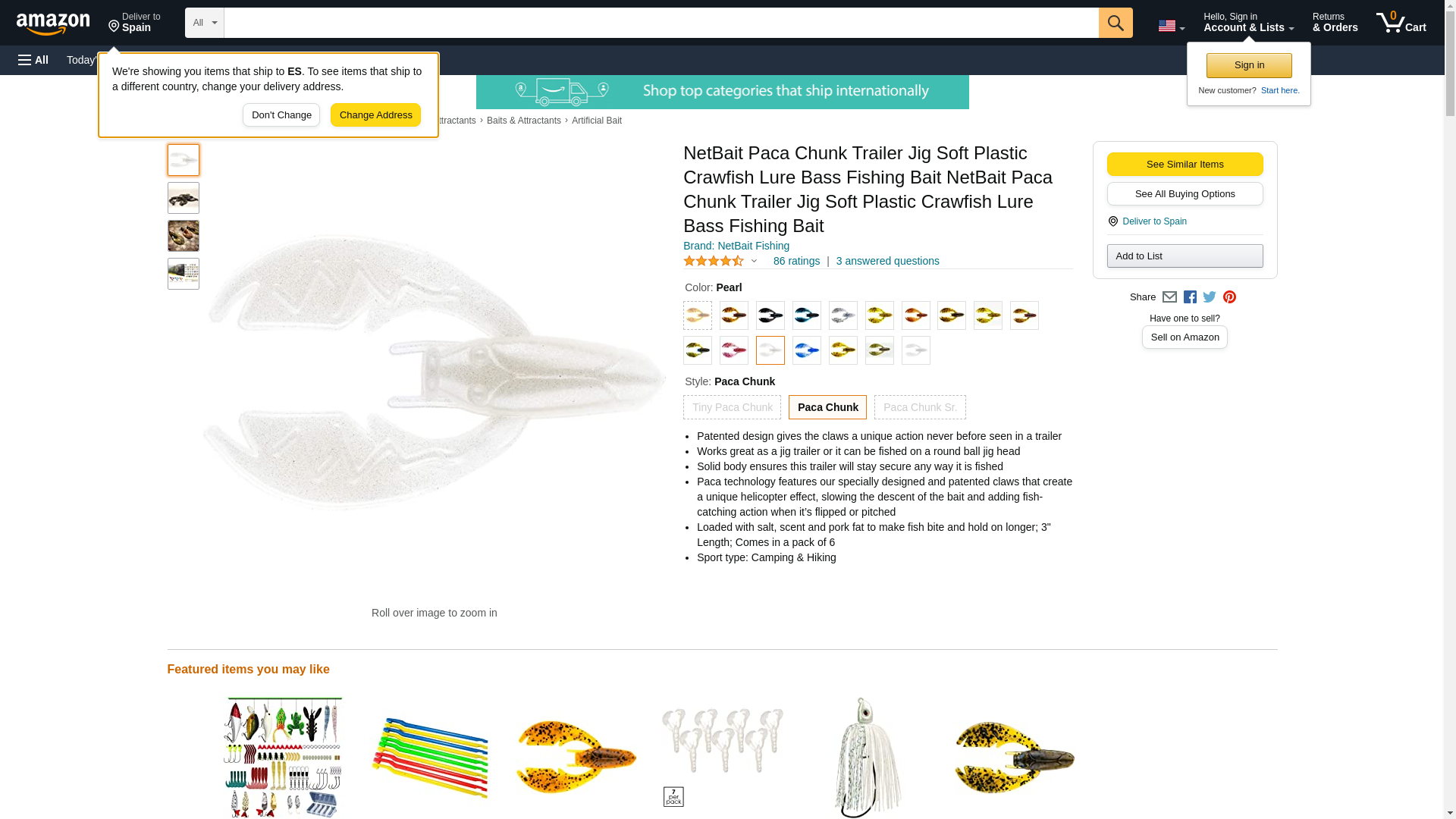
Task: Open Returns & Orders
Action: 1335,23
